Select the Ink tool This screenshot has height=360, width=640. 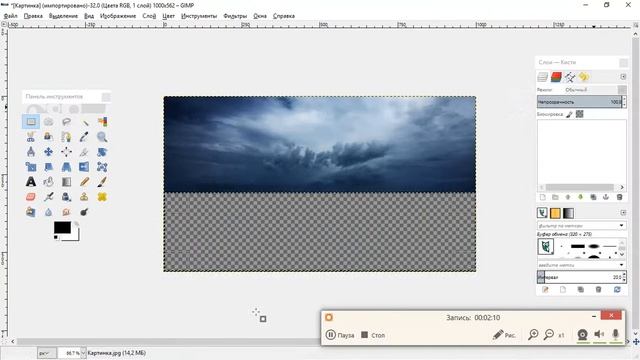(x=66, y=197)
